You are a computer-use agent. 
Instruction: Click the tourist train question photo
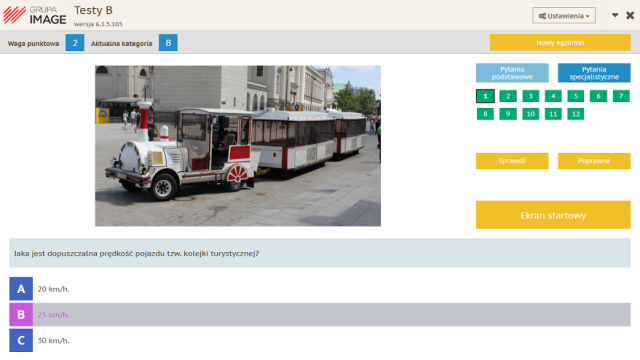point(238,146)
